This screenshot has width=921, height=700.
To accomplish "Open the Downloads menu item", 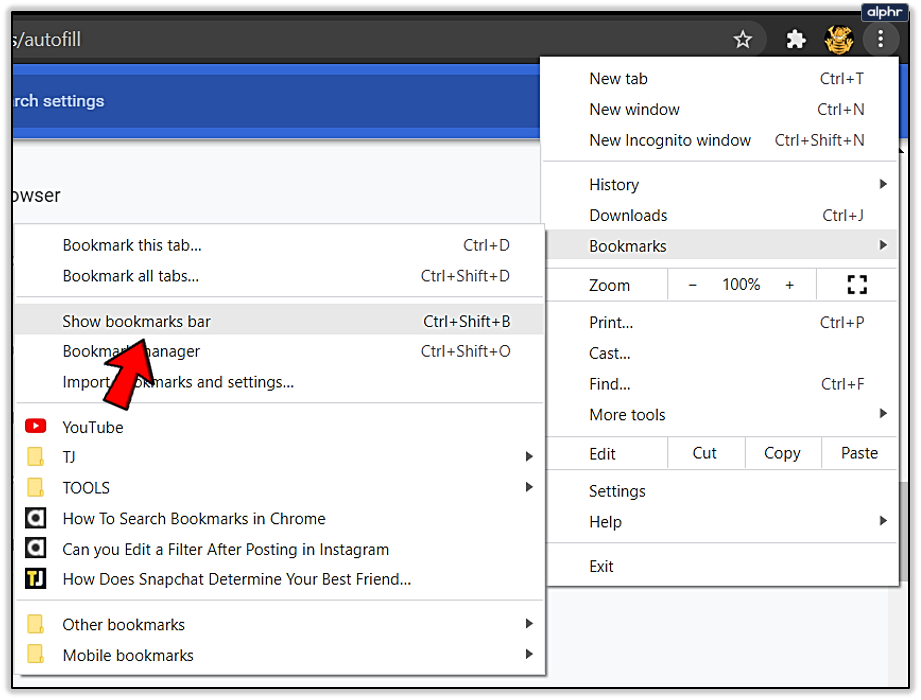I will (720, 216).
